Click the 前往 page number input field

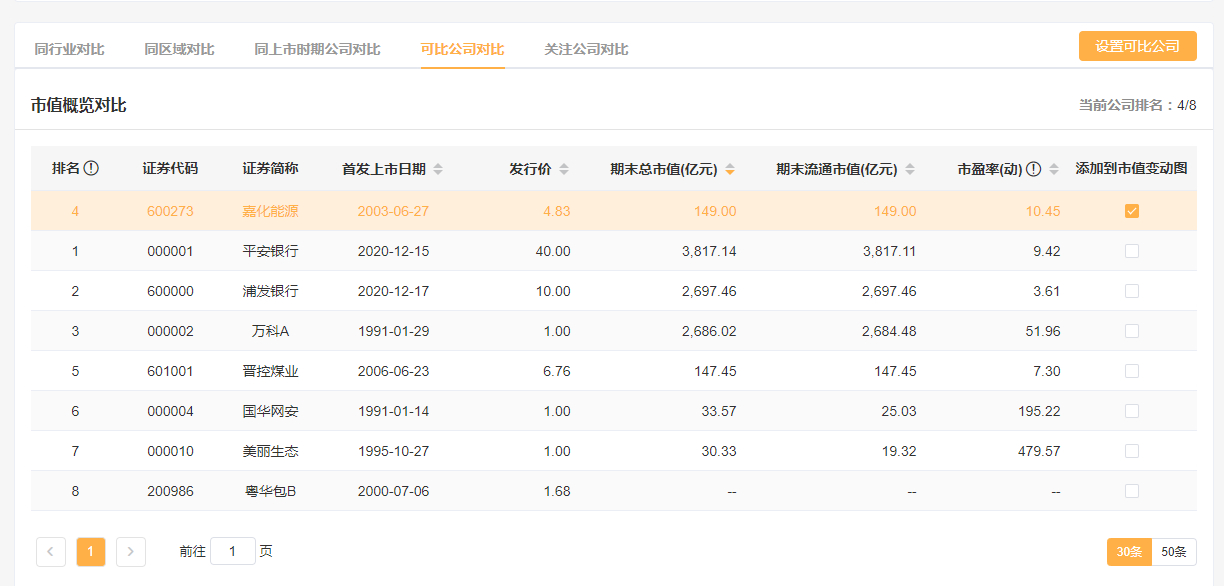tap(233, 552)
